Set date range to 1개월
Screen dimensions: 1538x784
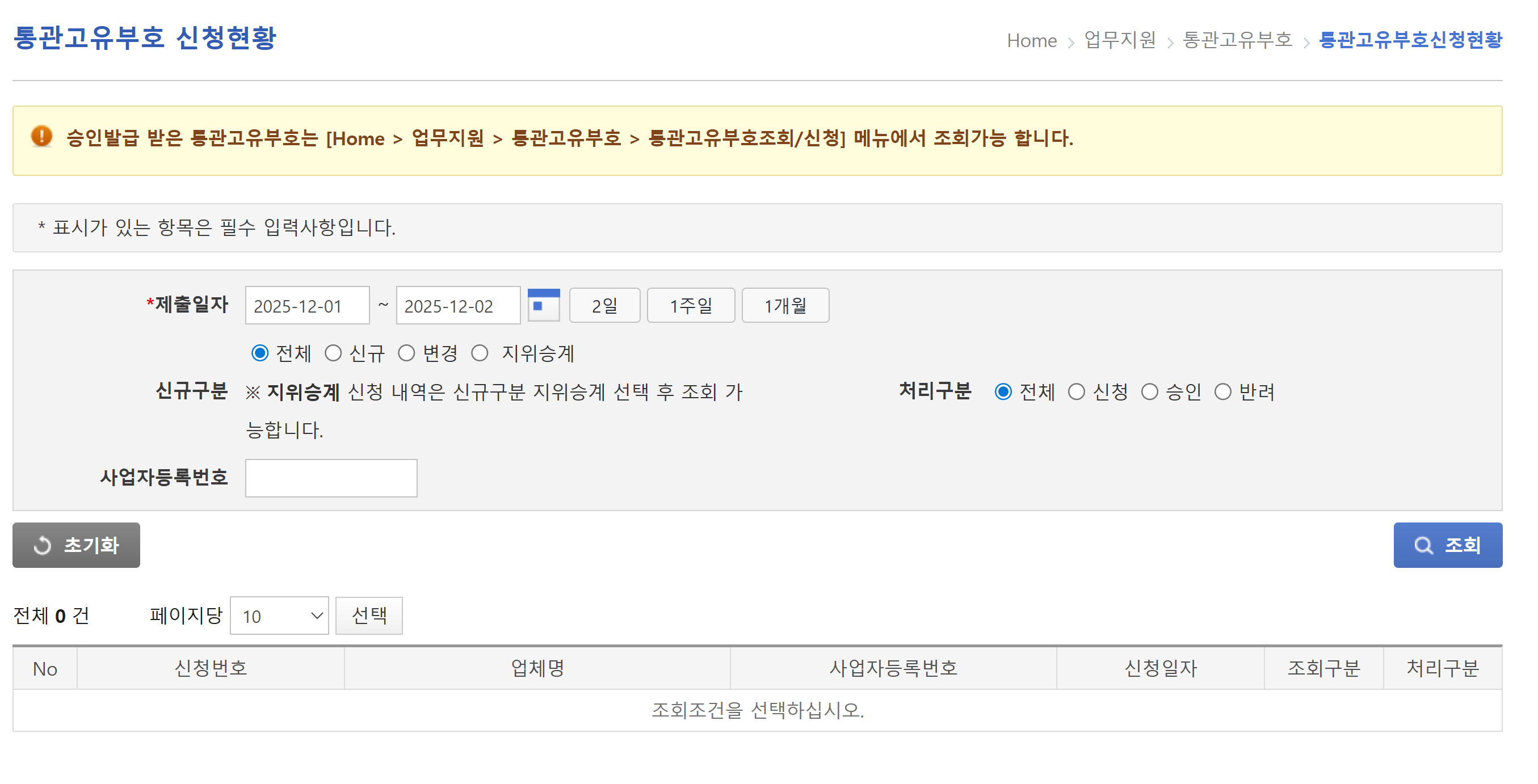784,305
